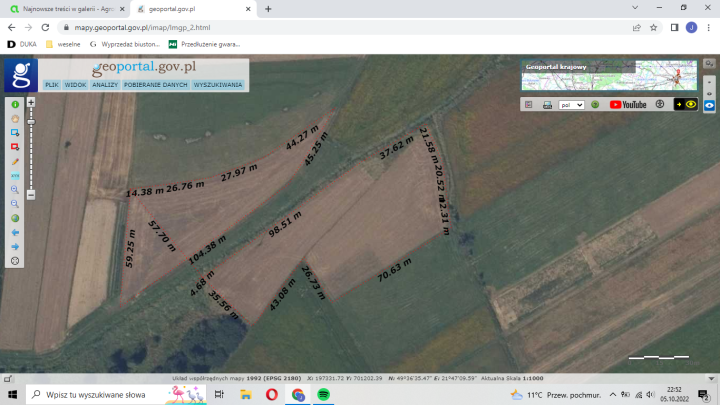Click the blue previous view arrow
Viewport: 720px width, 405px height.
(x=15, y=232)
